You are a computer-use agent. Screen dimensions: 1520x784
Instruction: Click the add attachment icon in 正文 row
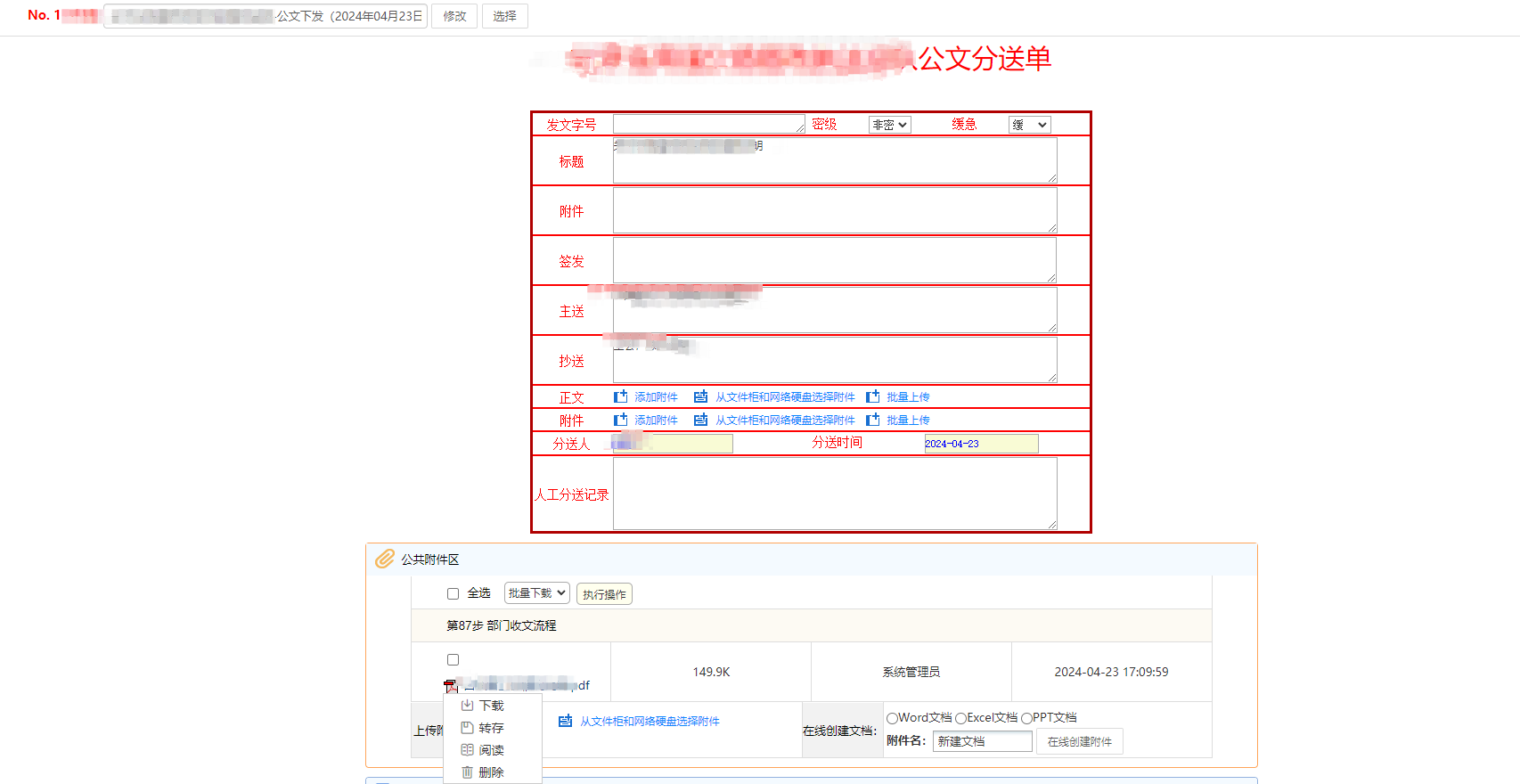point(621,396)
